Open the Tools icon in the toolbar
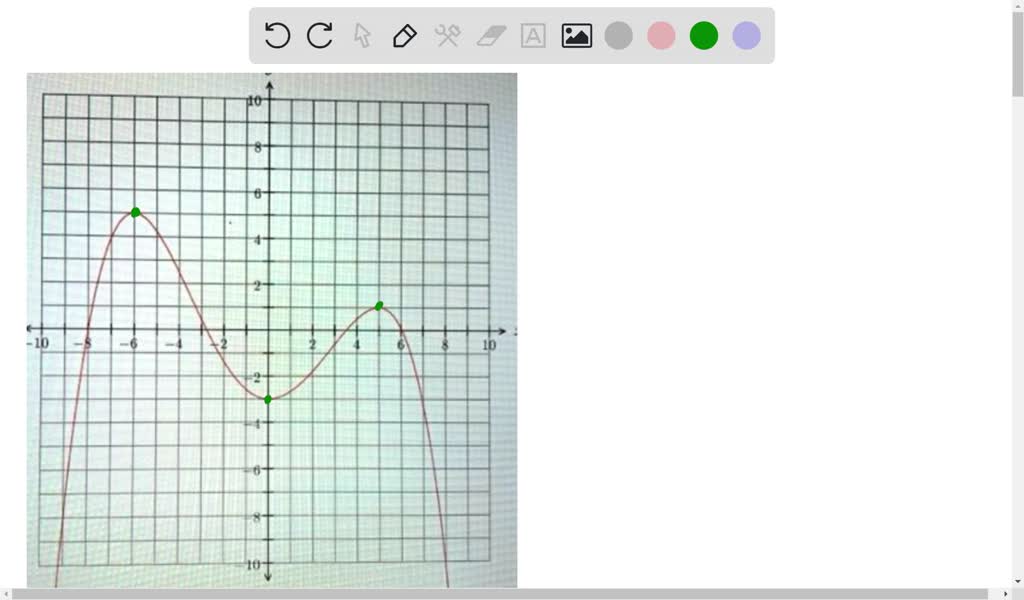1024x600 pixels. (x=446, y=35)
